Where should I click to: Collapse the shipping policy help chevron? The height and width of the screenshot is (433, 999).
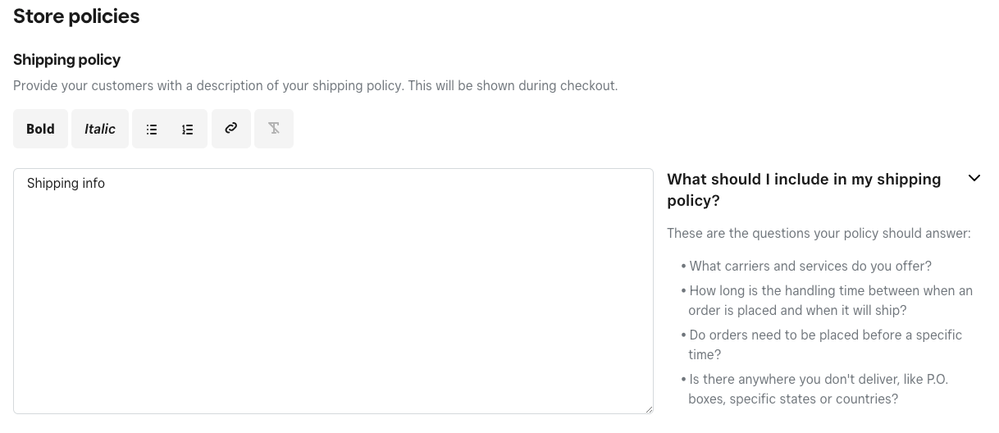[x=974, y=179]
